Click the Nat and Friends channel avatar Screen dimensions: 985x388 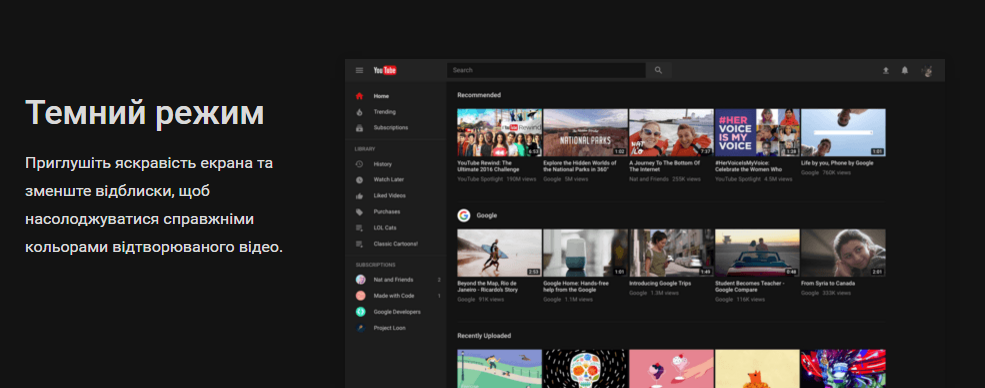[x=361, y=279]
